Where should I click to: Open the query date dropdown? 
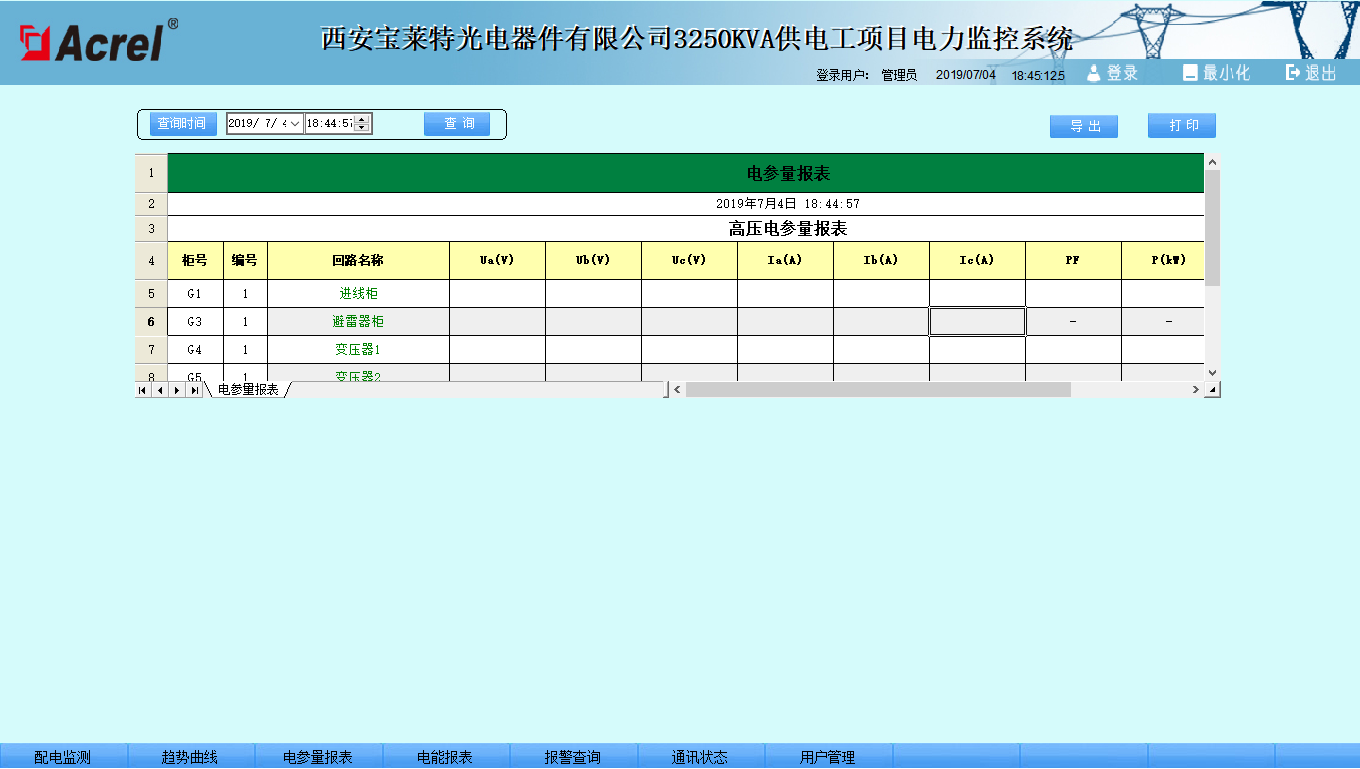(295, 124)
